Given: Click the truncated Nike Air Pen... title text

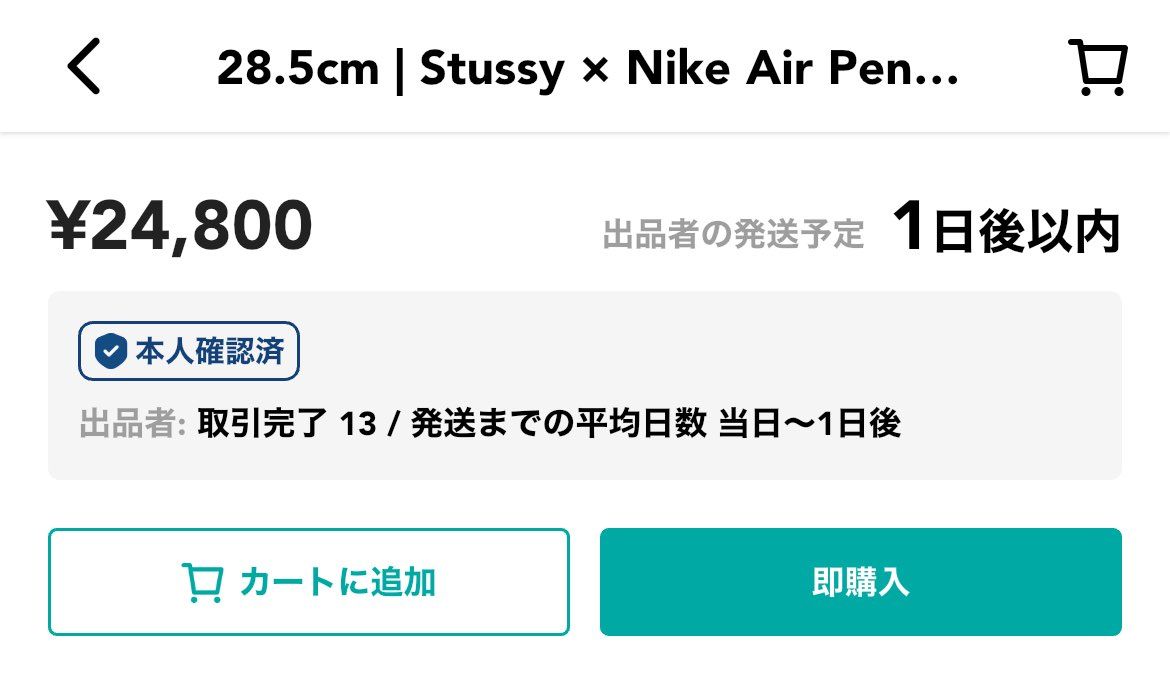Looking at the screenshot, I should tap(792, 68).
